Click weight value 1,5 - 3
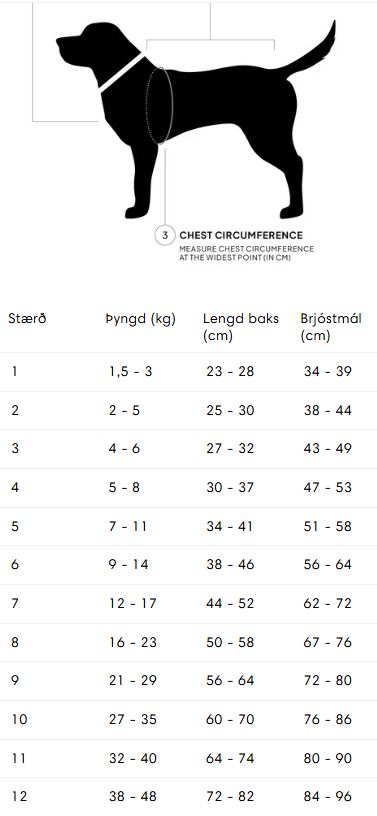Image resolution: width=377 pixels, height=816 pixels. [131, 372]
